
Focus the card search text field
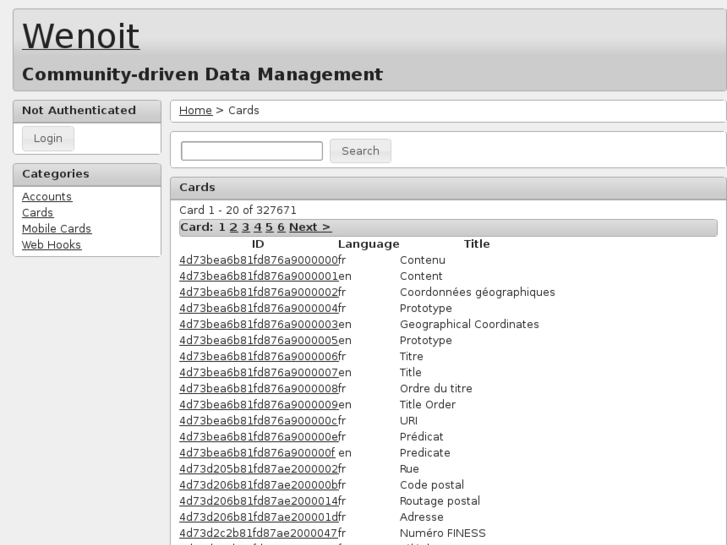(x=252, y=151)
